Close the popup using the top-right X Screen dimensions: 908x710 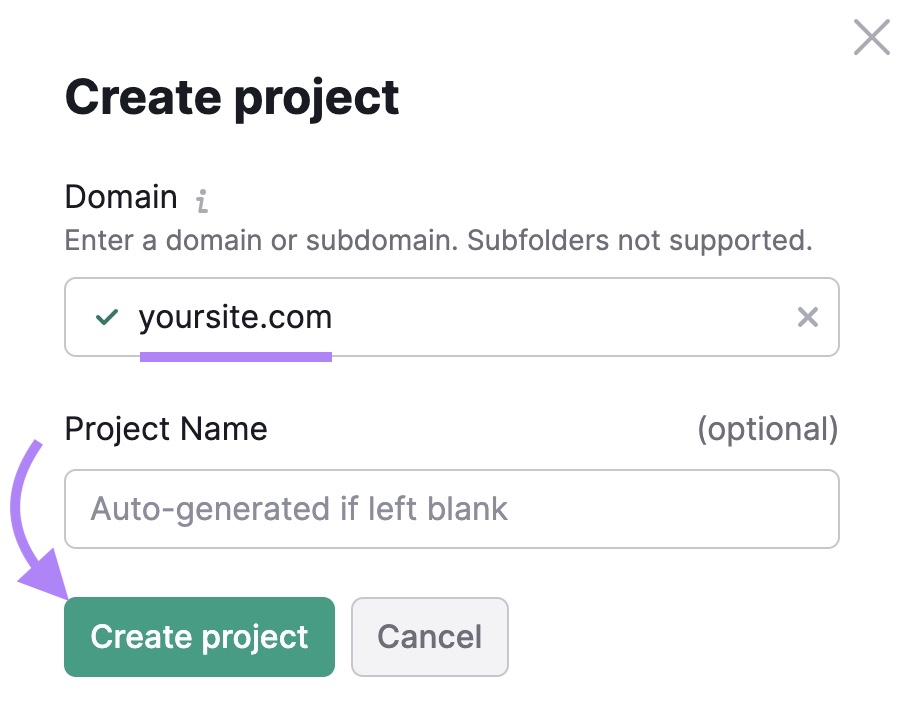coord(871,37)
